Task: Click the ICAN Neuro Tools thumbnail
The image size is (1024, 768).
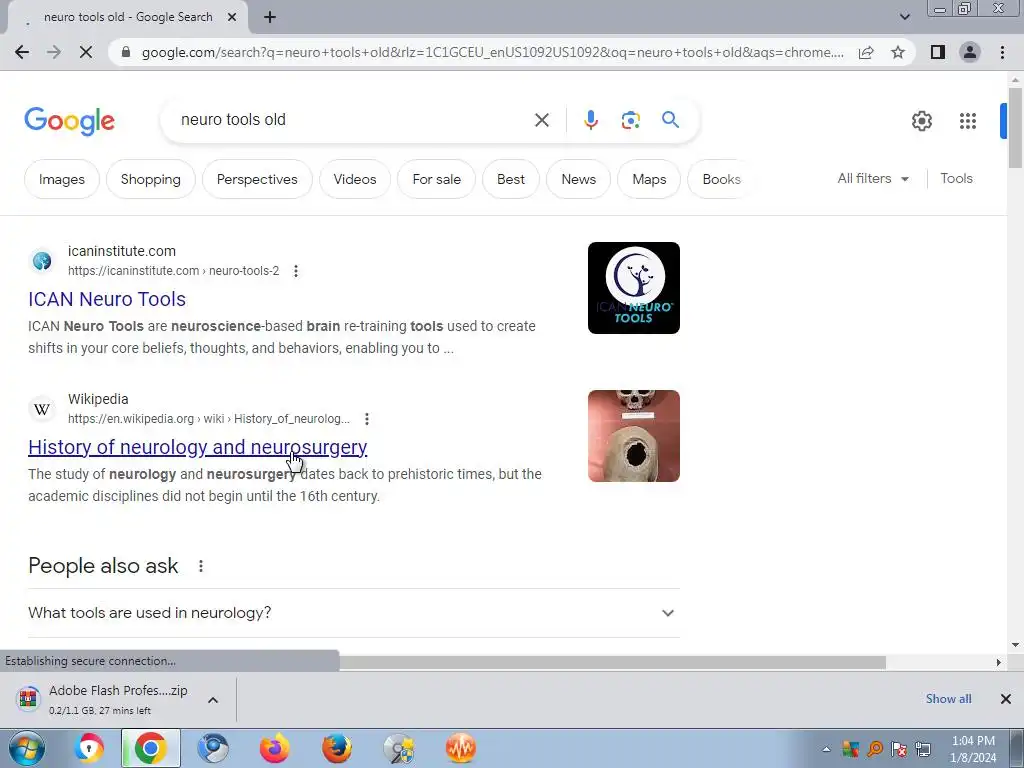Action: [633, 288]
